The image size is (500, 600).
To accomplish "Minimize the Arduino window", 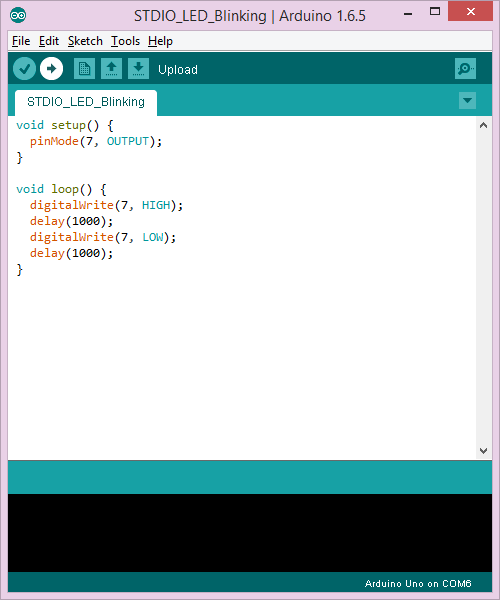I will 408,13.
